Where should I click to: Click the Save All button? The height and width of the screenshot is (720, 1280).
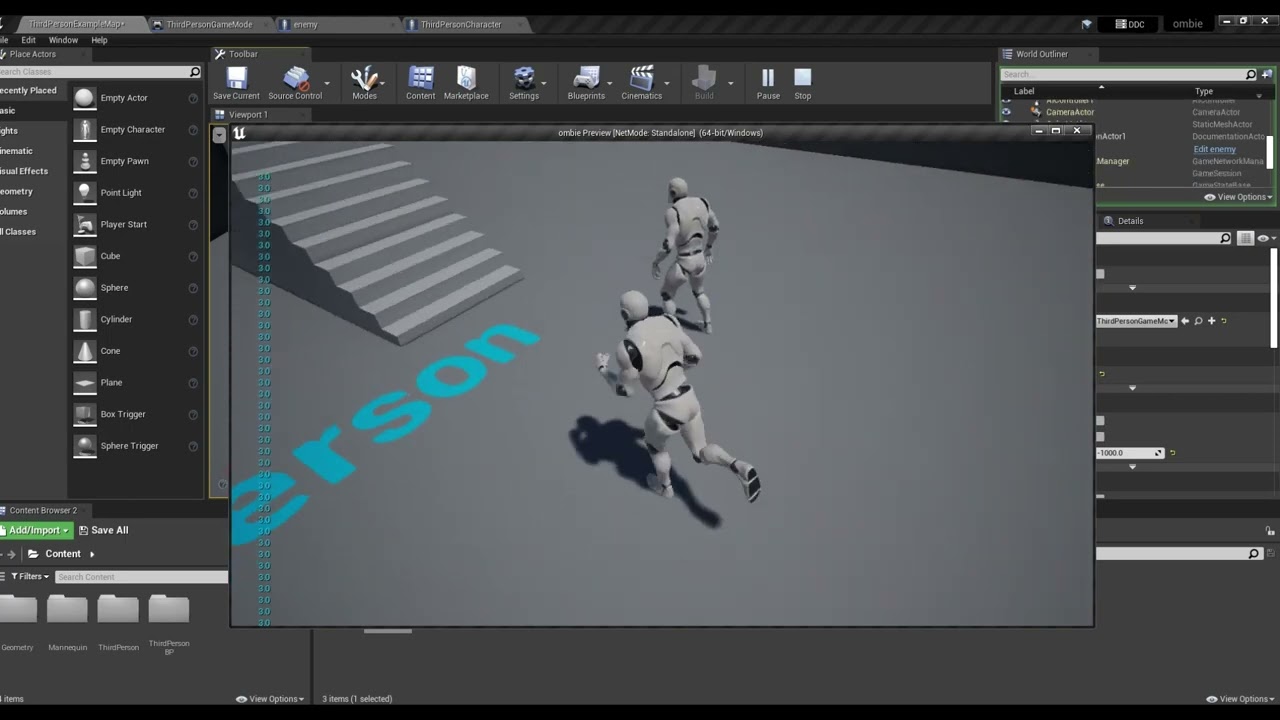click(104, 530)
